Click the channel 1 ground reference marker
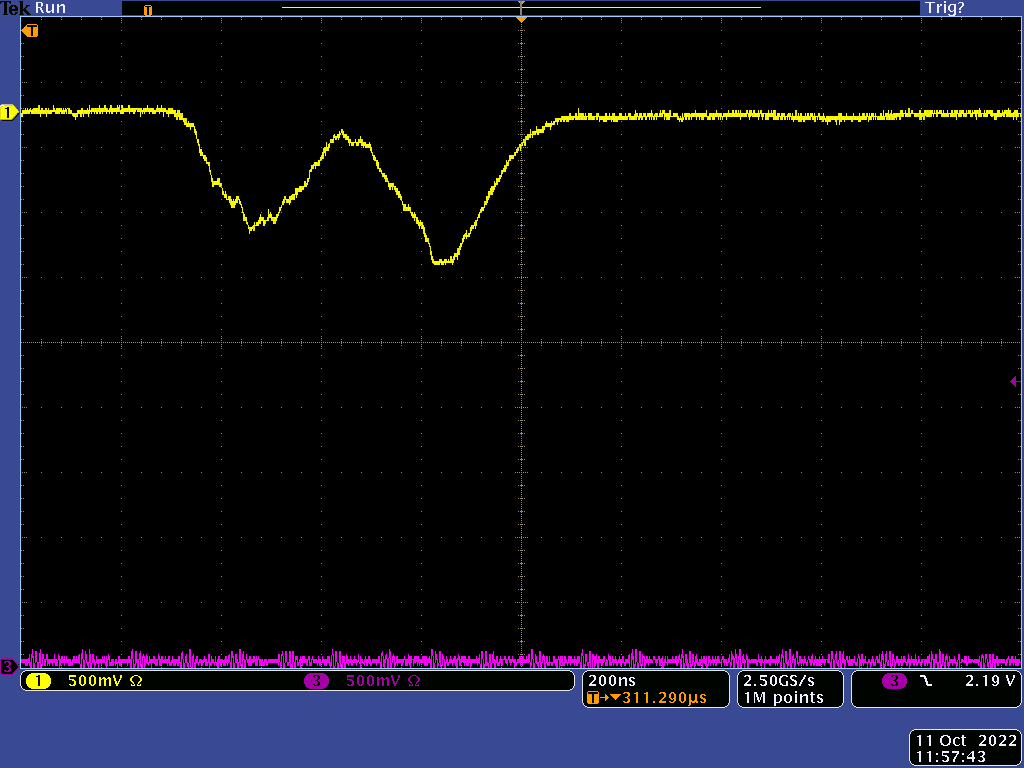This screenshot has height=768, width=1024. (x=8, y=113)
